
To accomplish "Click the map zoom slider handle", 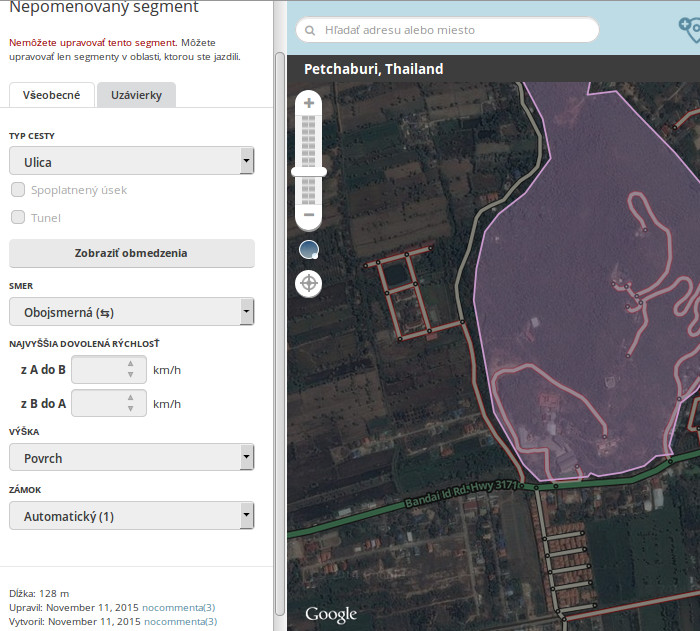I will pyautogui.click(x=308, y=172).
